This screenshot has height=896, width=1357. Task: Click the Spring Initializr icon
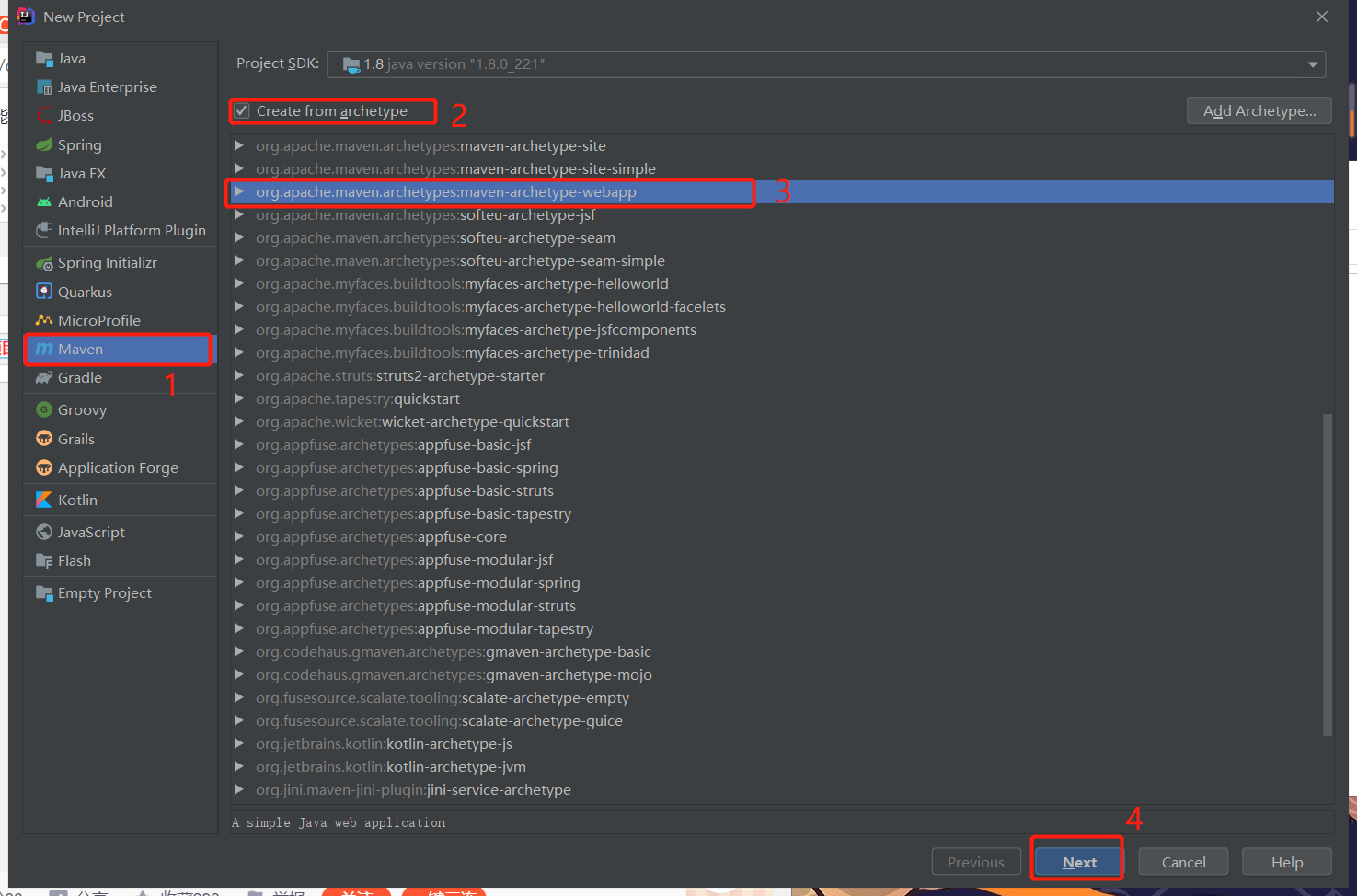[x=43, y=263]
